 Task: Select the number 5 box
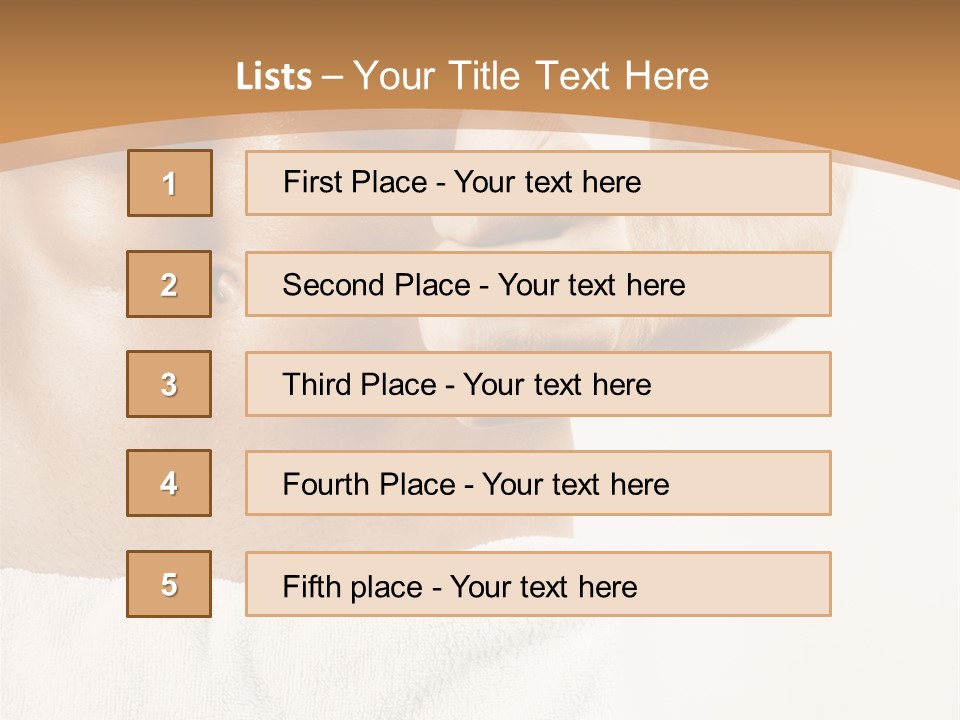[x=170, y=584]
